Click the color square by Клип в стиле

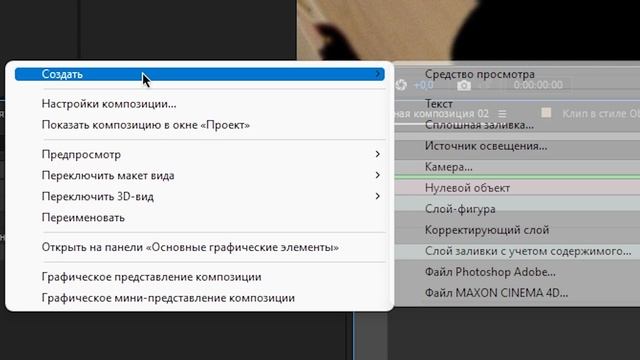click(x=546, y=113)
